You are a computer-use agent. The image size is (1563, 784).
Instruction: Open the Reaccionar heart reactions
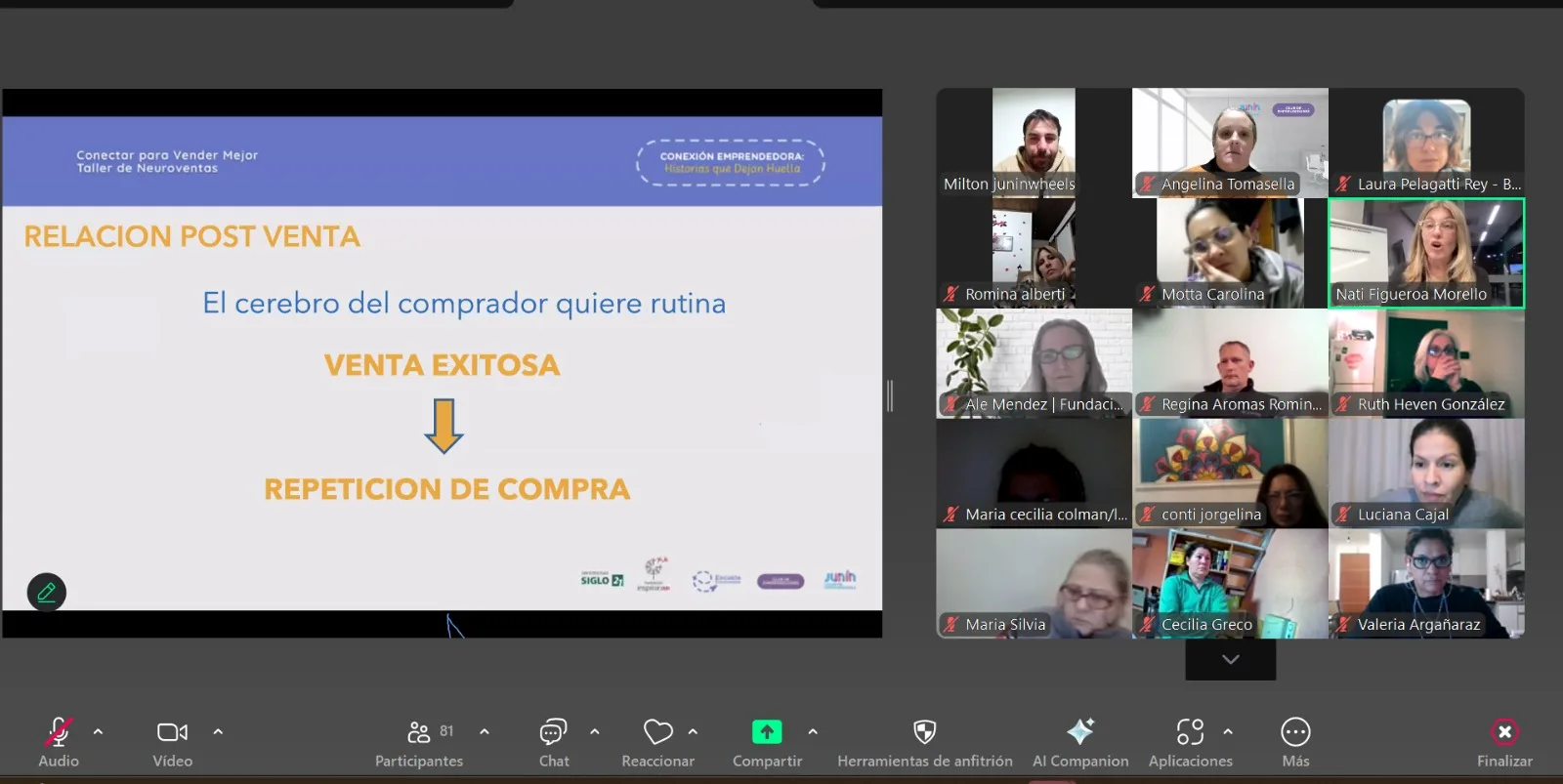click(x=657, y=741)
